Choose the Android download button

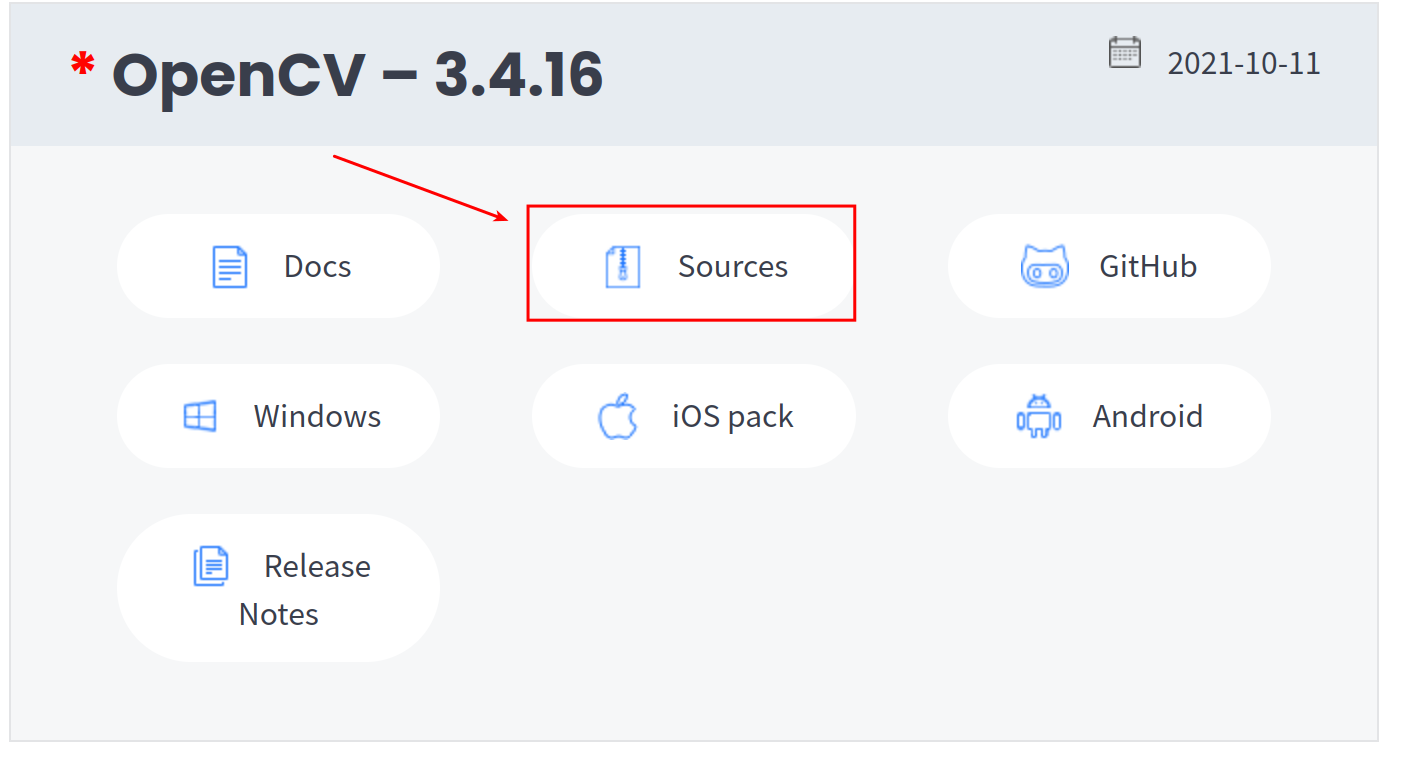pos(1109,416)
